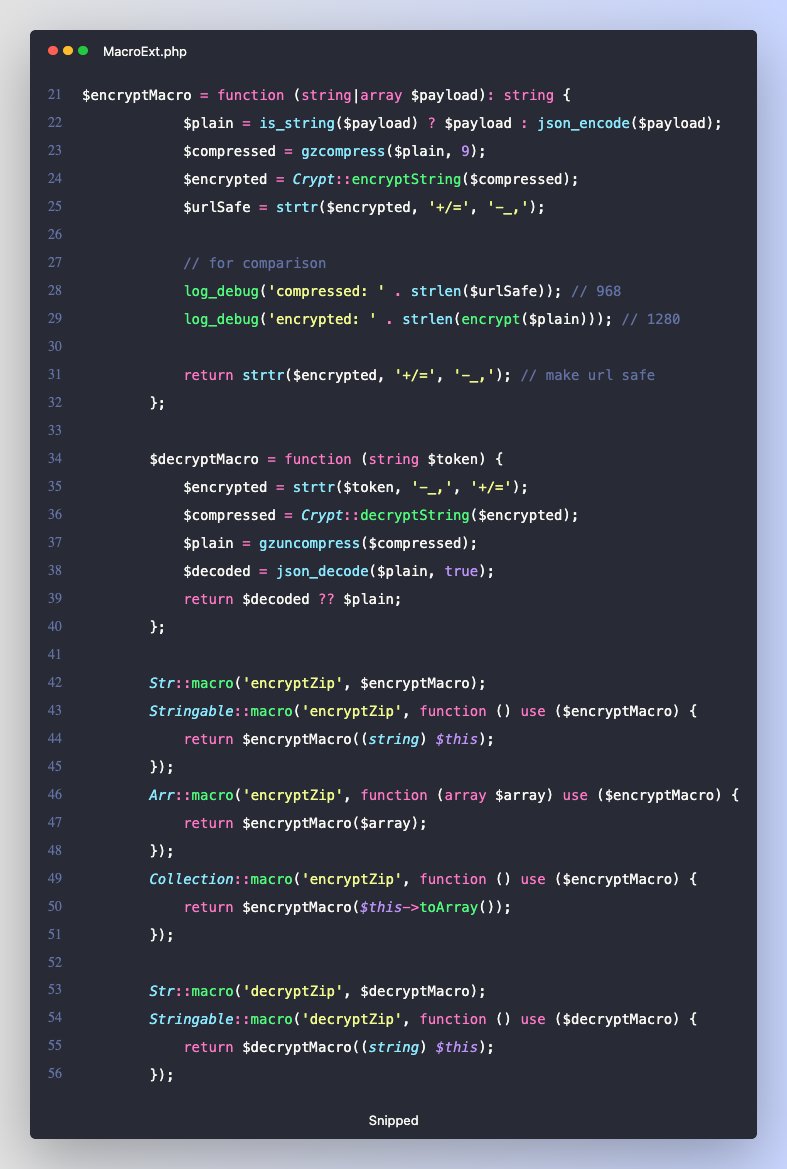Click line number 42
This screenshot has width=787, height=1169.
pyautogui.click(x=54, y=682)
